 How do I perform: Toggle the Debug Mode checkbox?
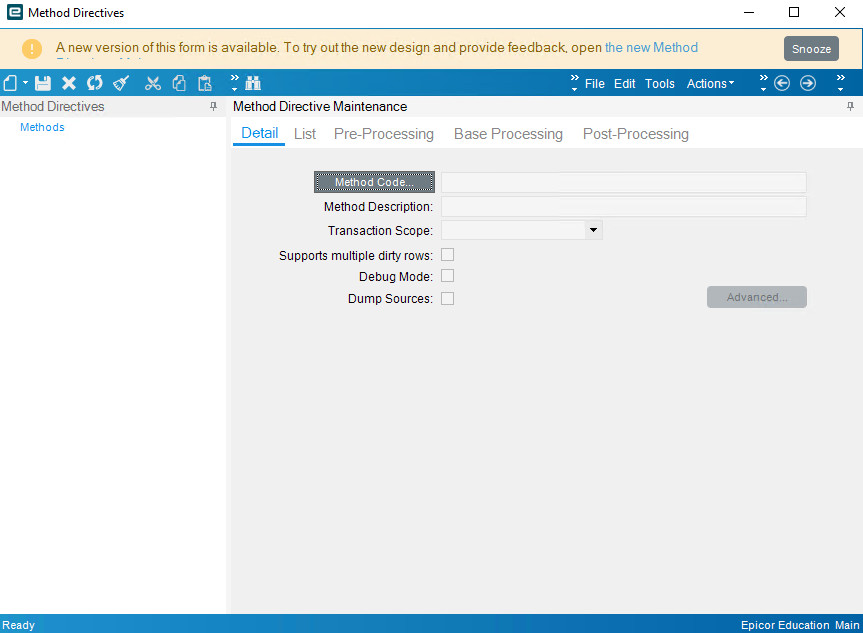pos(447,276)
